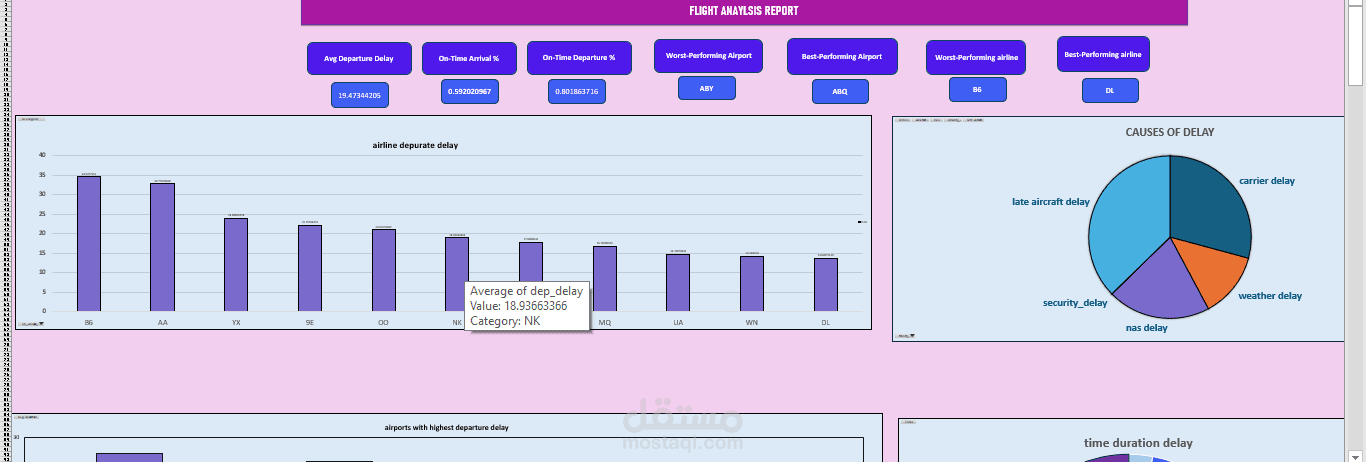The height and width of the screenshot is (462, 1366).
Task: Click the 'nas delay' data label
Action: [1146, 328]
